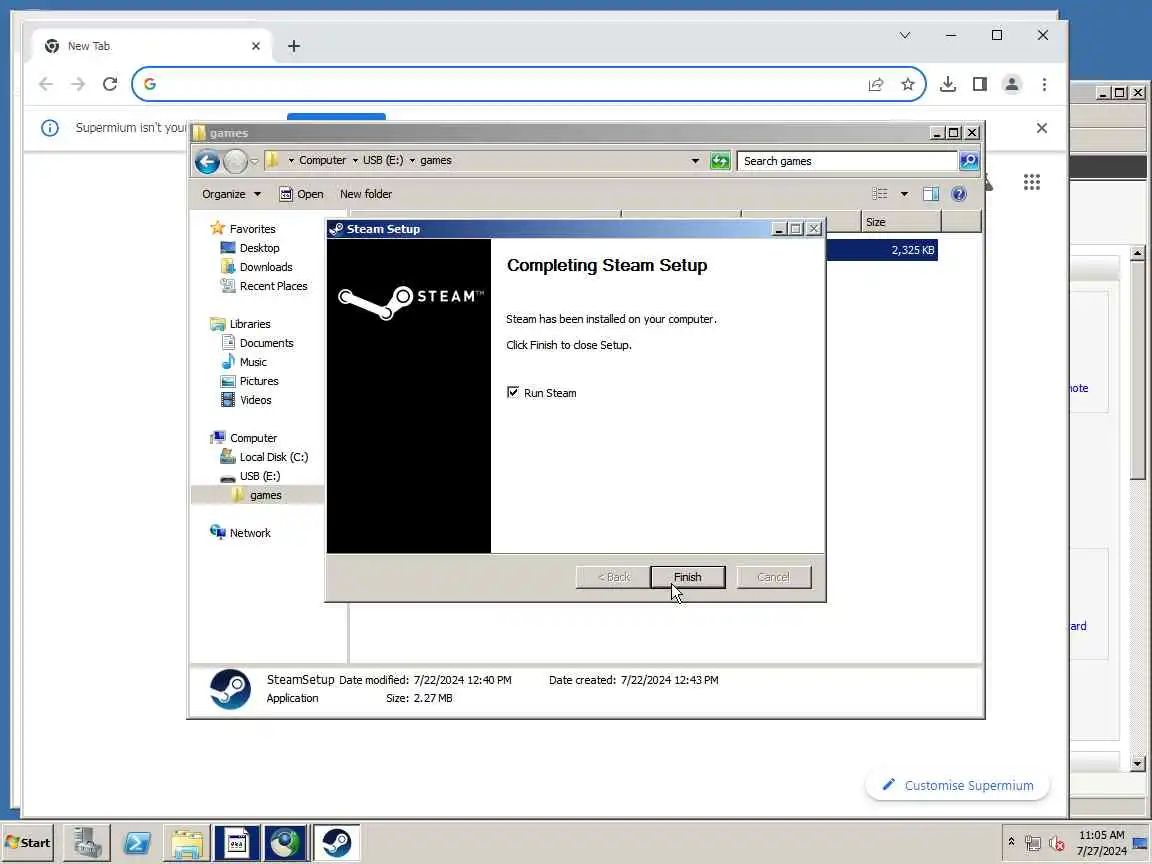Bookmark this tab with star icon
The image size is (1152, 864).
click(908, 84)
